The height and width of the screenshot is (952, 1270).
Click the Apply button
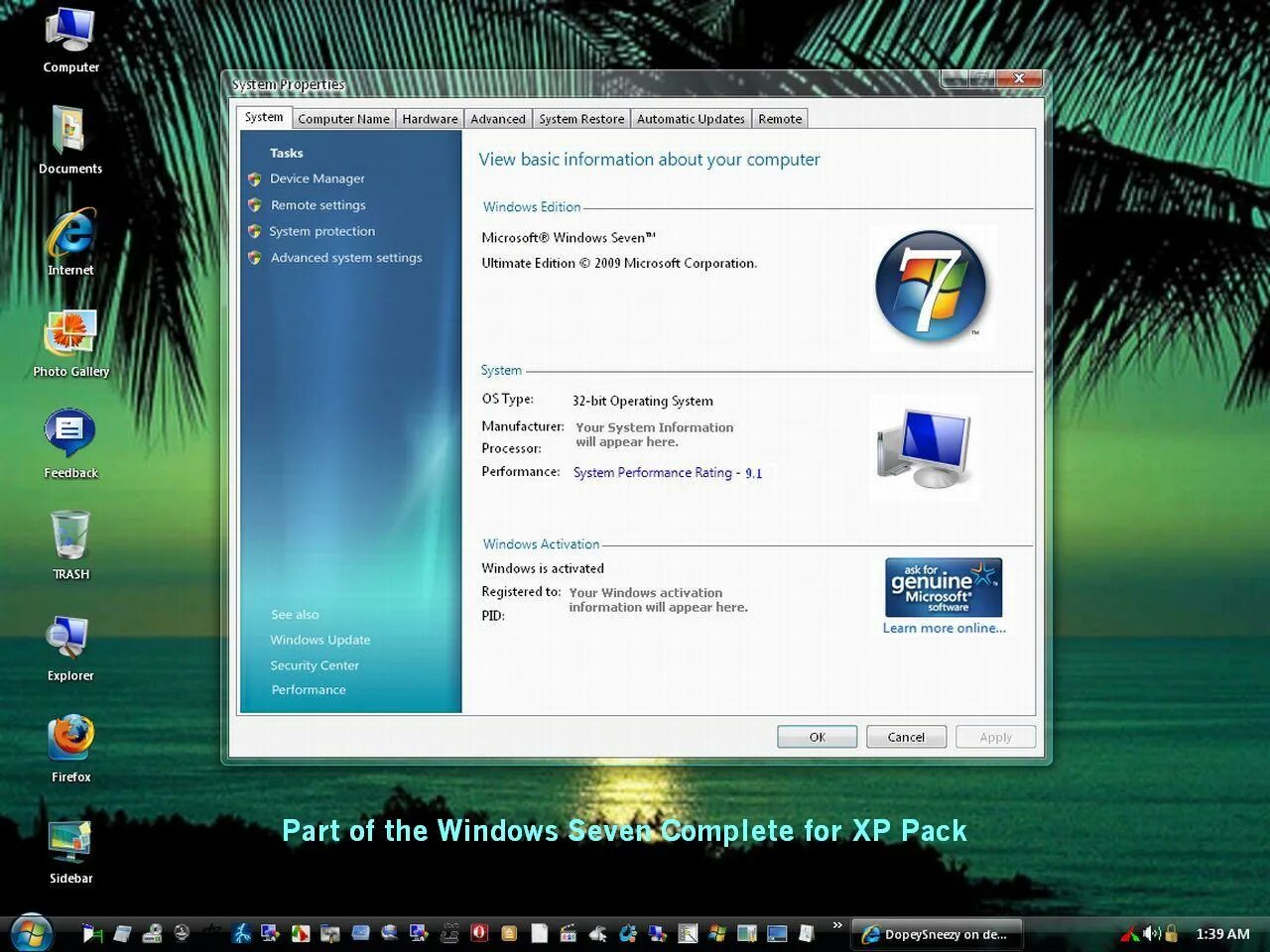pos(996,737)
